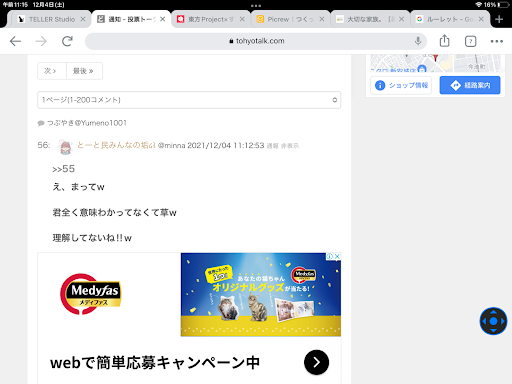The height and width of the screenshot is (384, 512).
Task: Switch to the TELLER Studio tab
Action: click(52, 19)
